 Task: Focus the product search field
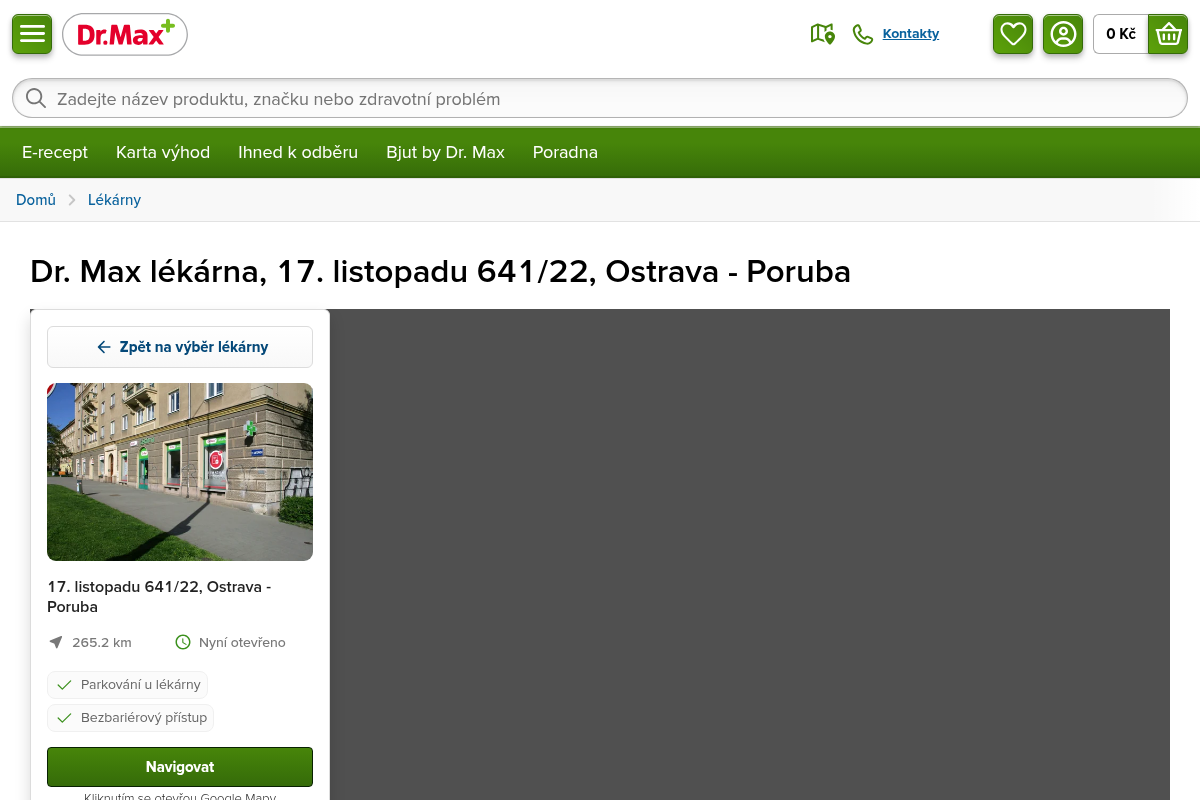[x=600, y=99]
